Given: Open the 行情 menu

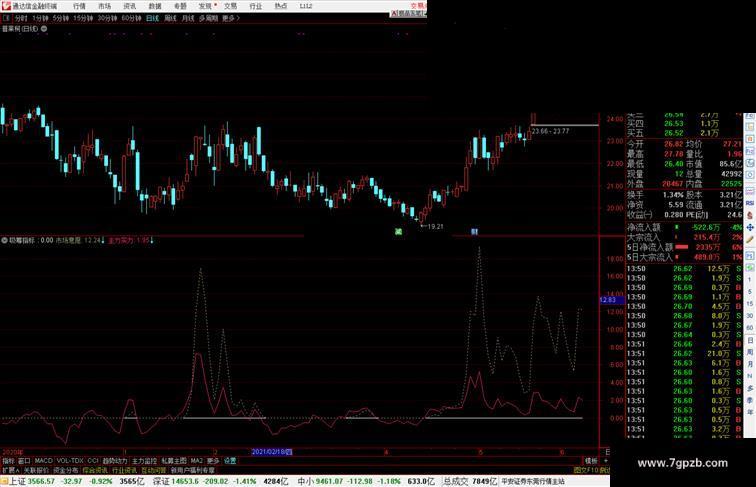Looking at the screenshot, I should tap(80, 6).
